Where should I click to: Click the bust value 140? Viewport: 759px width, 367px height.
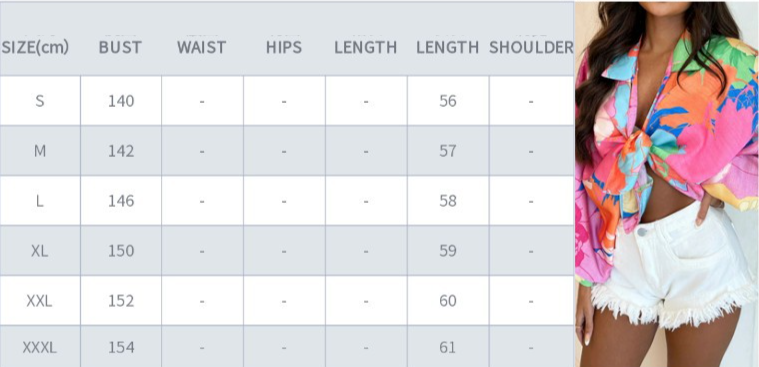[x=121, y=101]
